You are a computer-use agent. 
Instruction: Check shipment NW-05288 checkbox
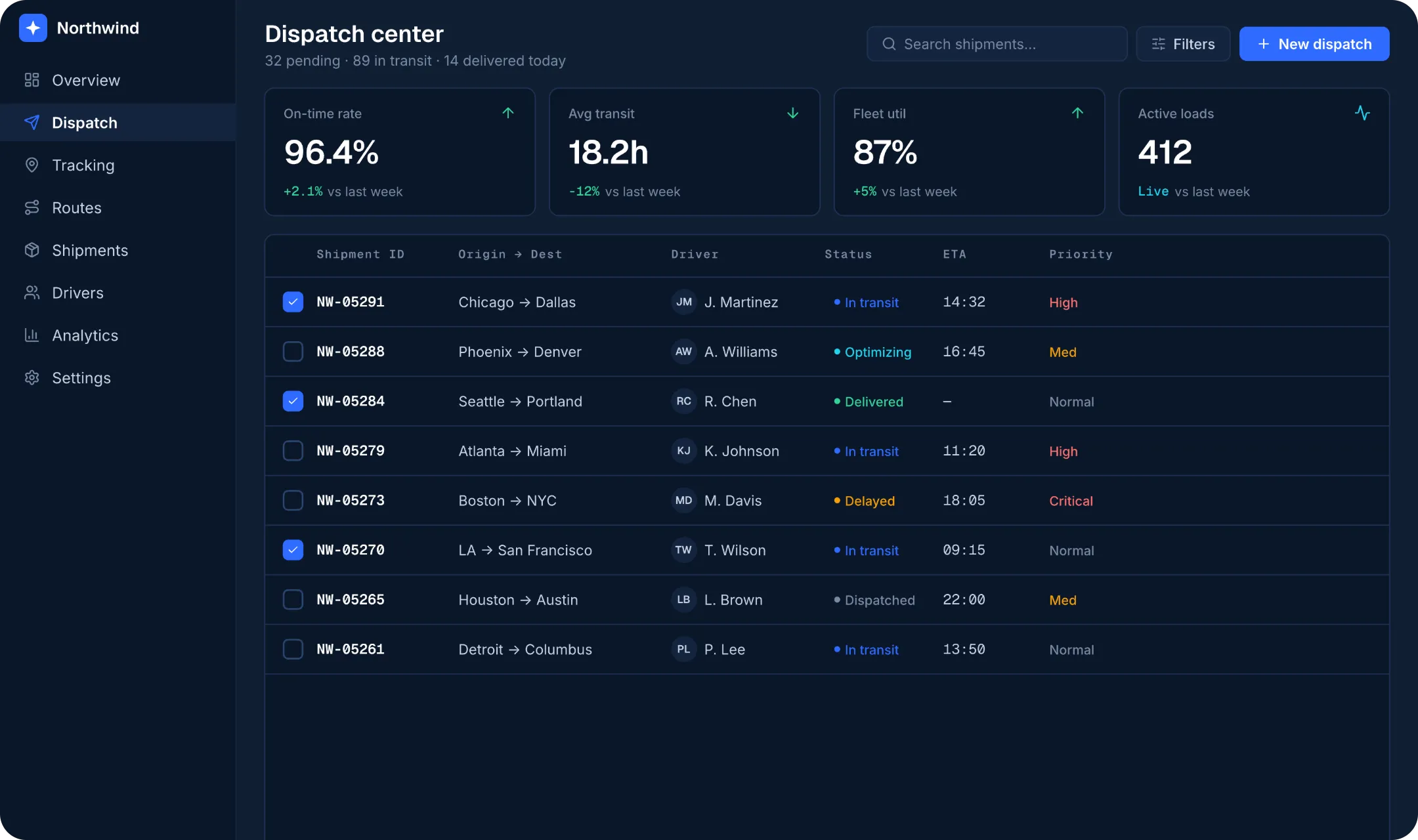[x=293, y=352]
